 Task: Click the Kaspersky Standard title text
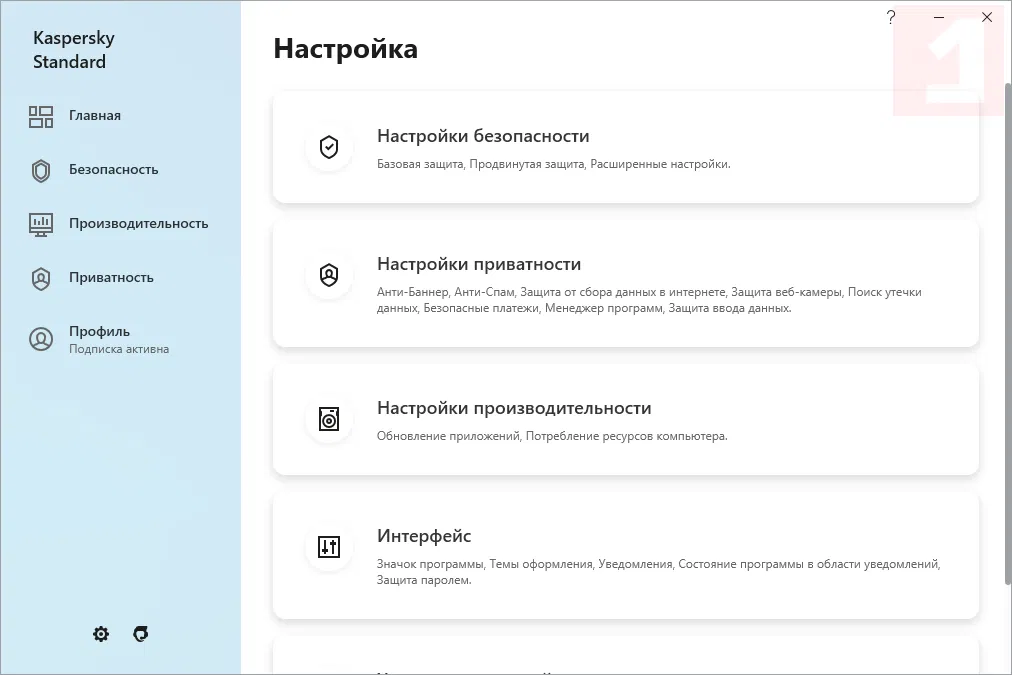pyautogui.click(x=74, y=50)
